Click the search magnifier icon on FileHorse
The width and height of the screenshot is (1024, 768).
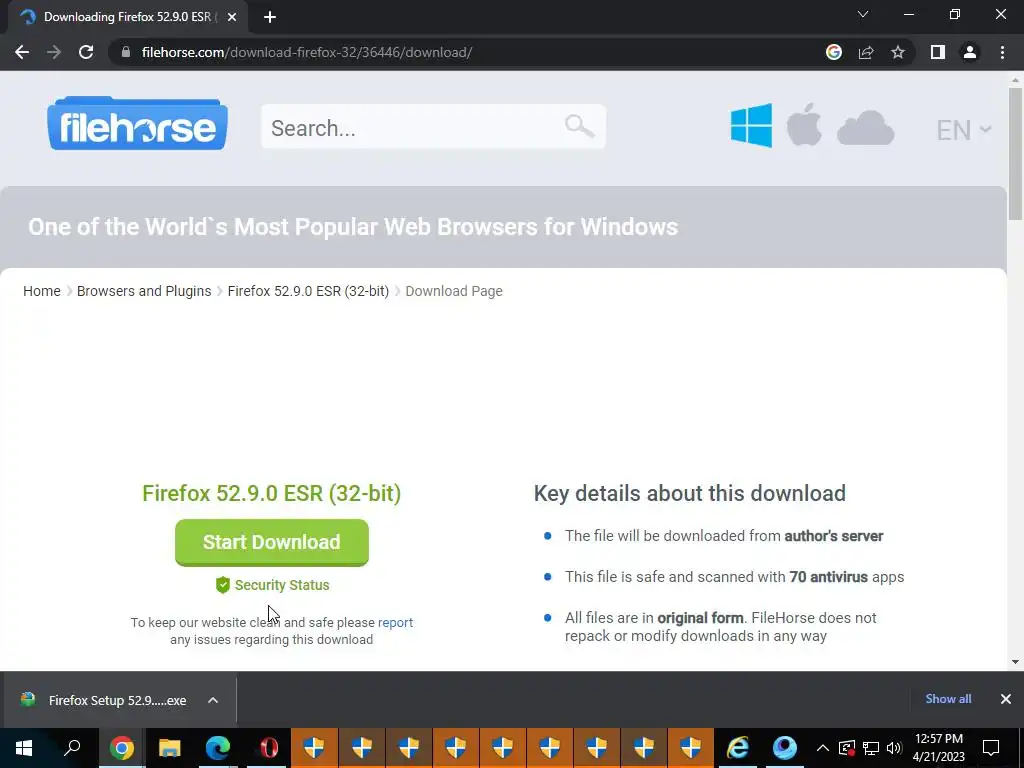tap(579, 126)
